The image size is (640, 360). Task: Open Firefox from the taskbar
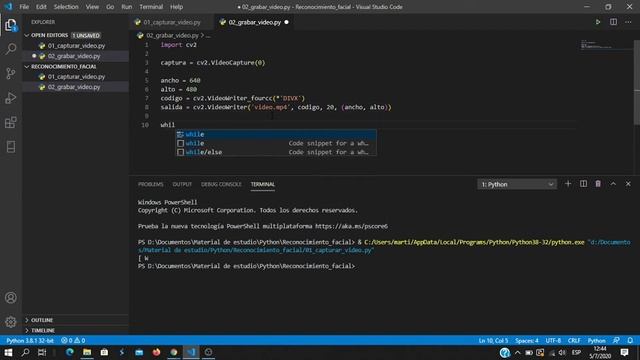156,352
